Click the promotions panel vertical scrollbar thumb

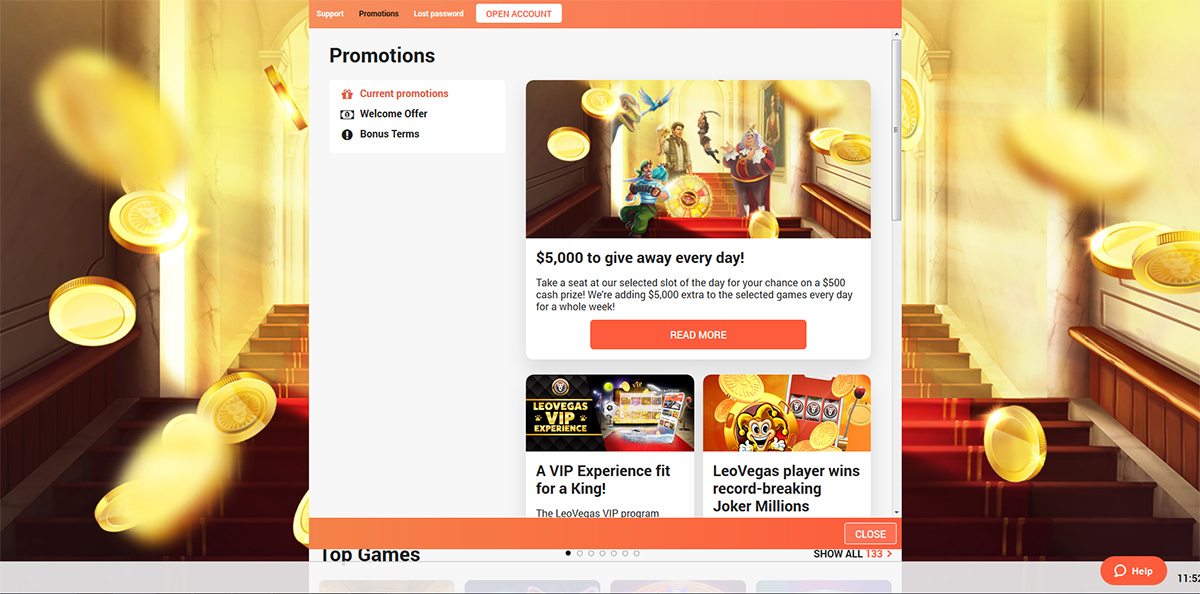click(896, 130)
